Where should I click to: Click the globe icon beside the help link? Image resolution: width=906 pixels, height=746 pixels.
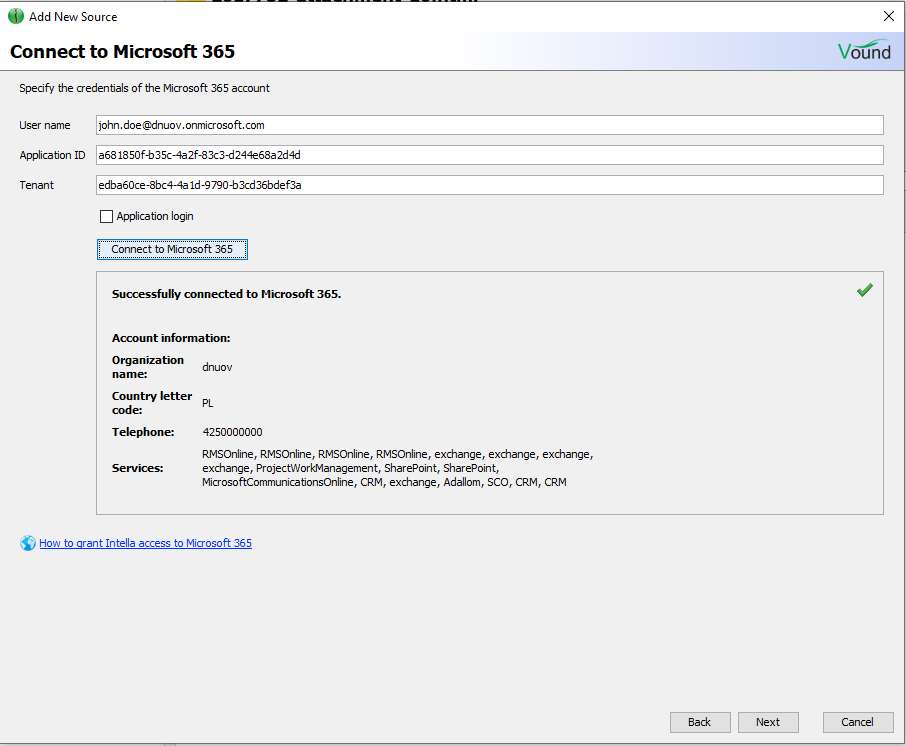(x=28, y=543)
